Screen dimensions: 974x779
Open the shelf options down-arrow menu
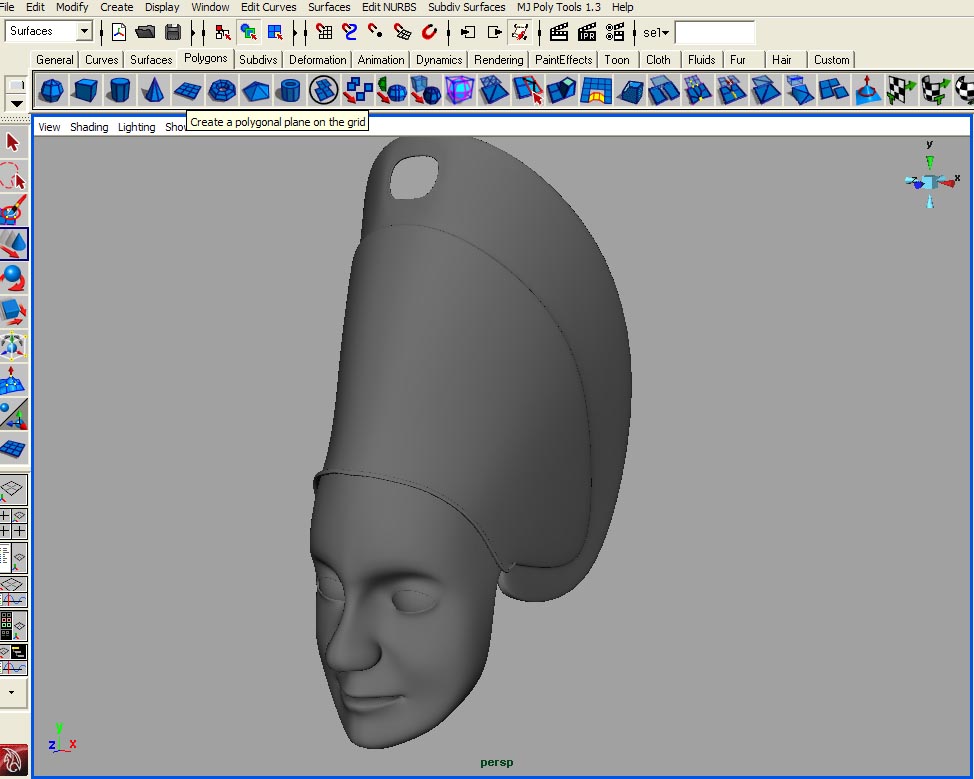point(16,103)
